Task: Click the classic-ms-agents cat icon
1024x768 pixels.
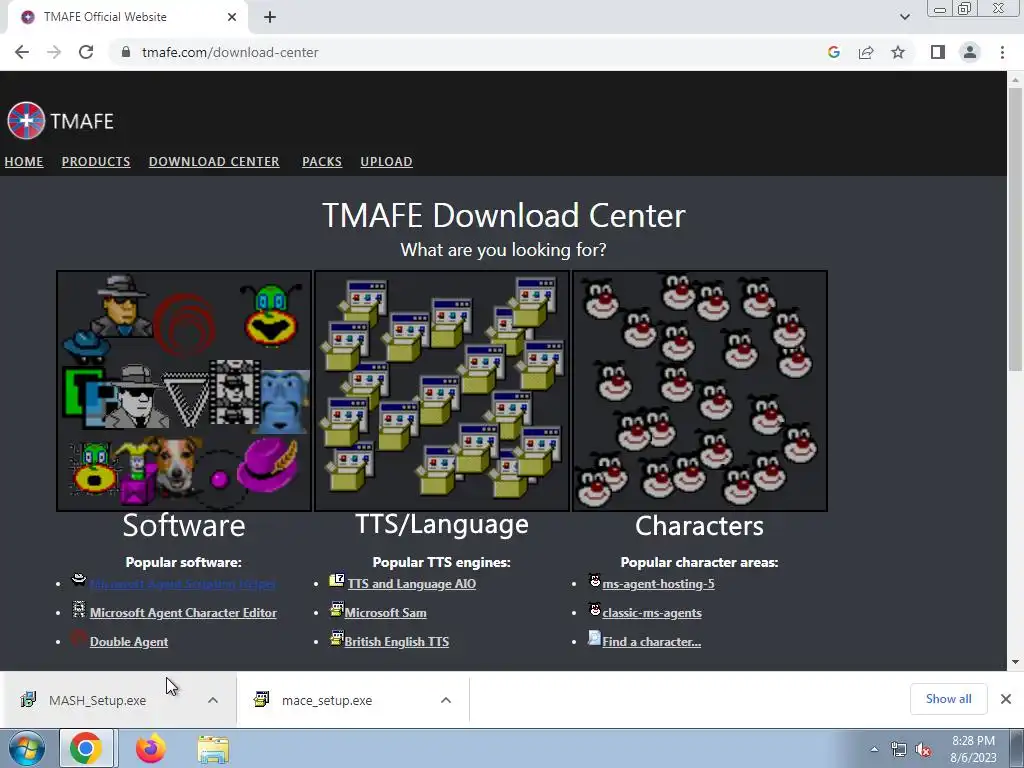Action: 594,609
